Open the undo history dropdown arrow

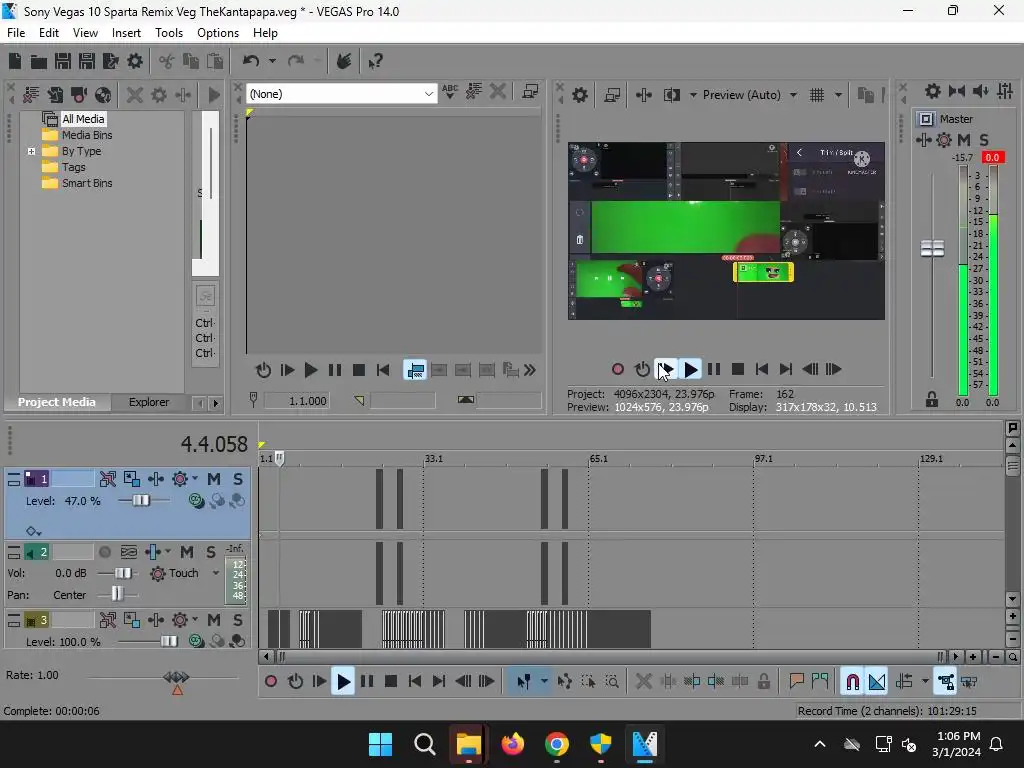point(272,61)
